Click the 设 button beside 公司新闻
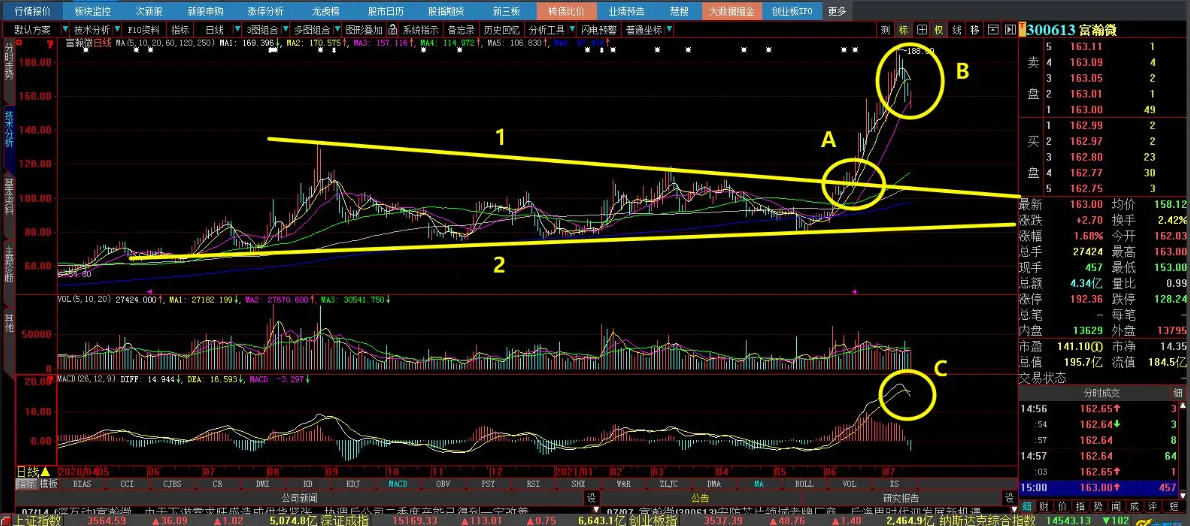The height and width of the screenshot is (526, 1190). (591, 498)
